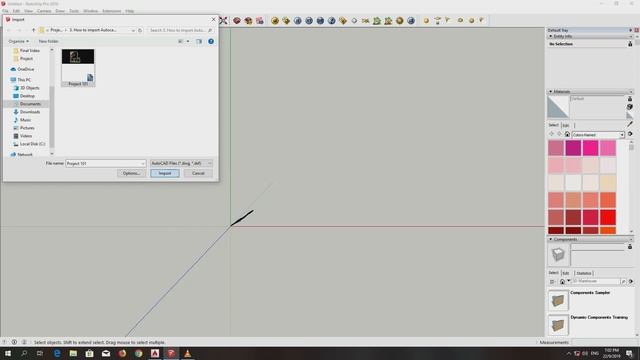Open the Colors-Named library dropdown
640x360 pixels.
click(x=622, y=134)
